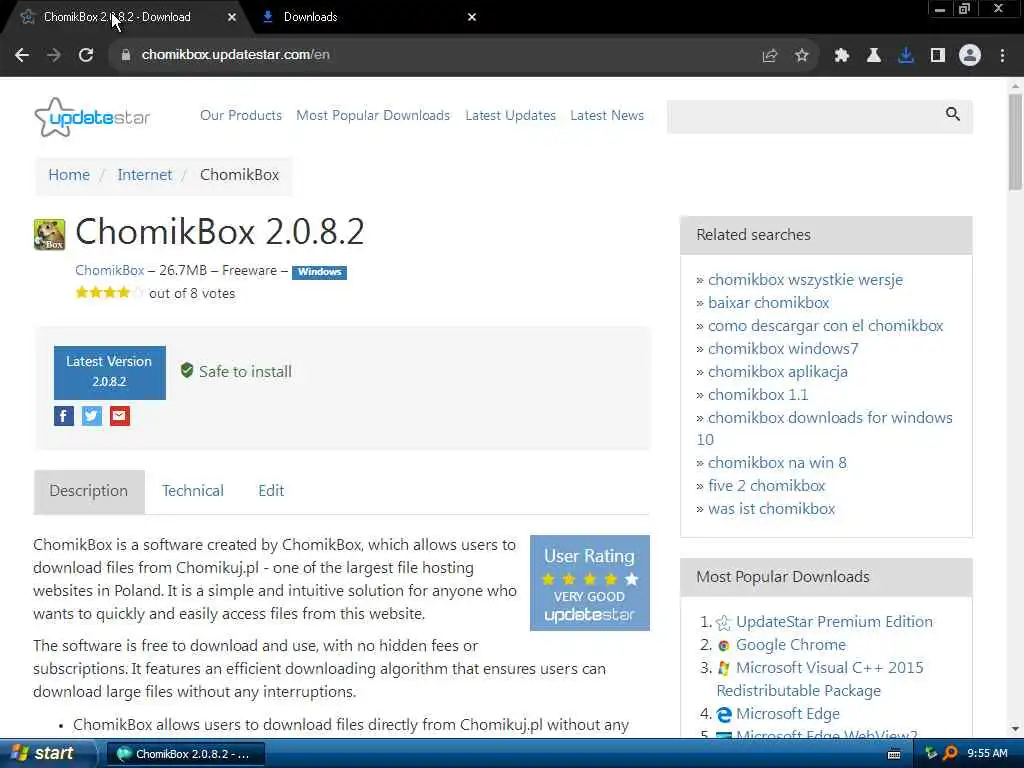Screen dimensions: 1024x768
Task: Open the Chrome three-dot menu
Action: [1002, 56]
